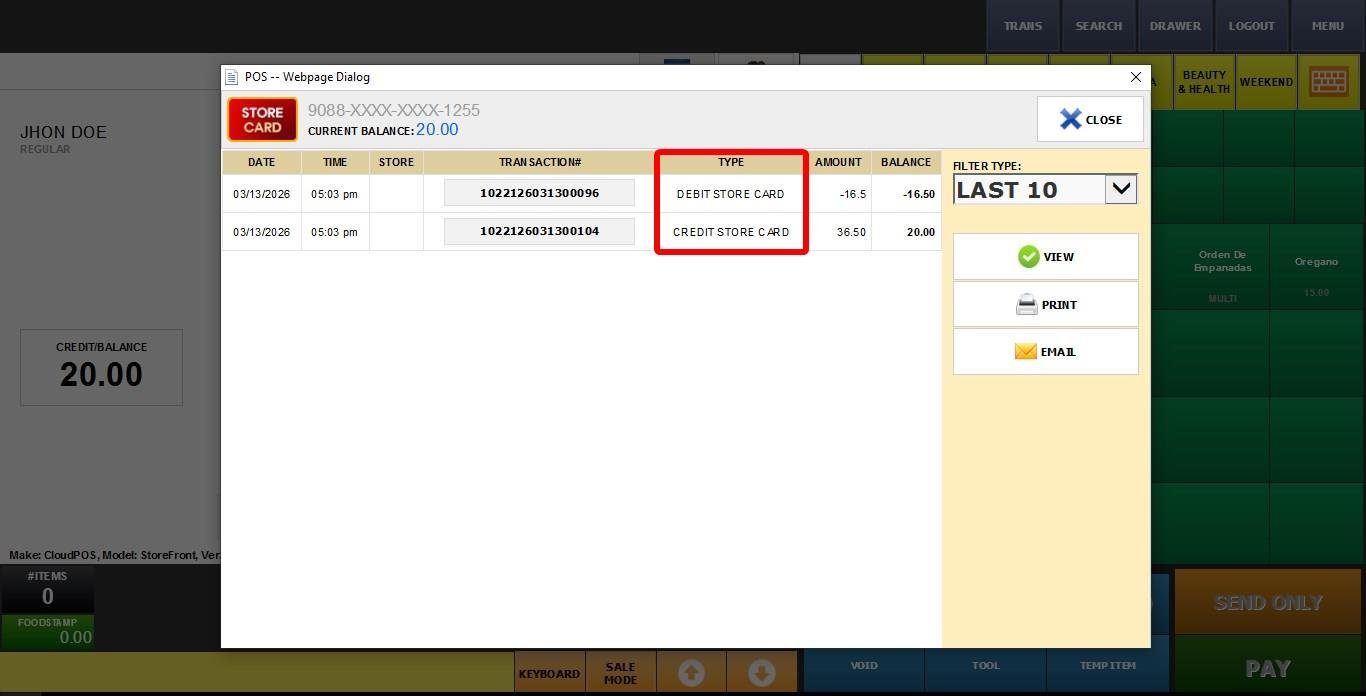Click the blue X Close icon
Image resolution: width=1366 pixels, height=696 pixels.
coord(1070,120)
